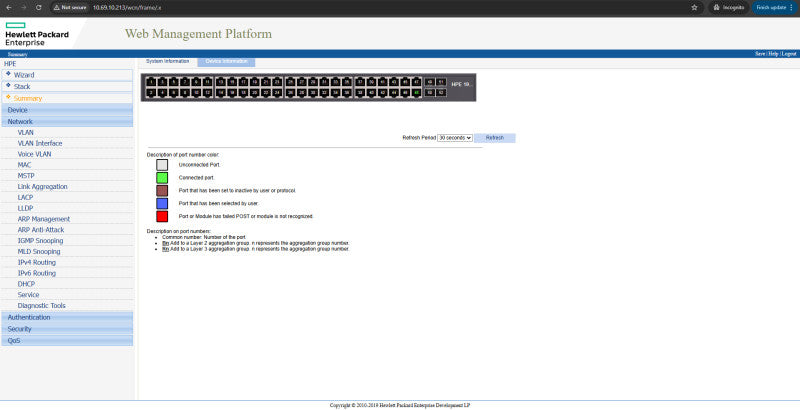
Task: Click the Not secure site warning
Action: pos(70,8)
